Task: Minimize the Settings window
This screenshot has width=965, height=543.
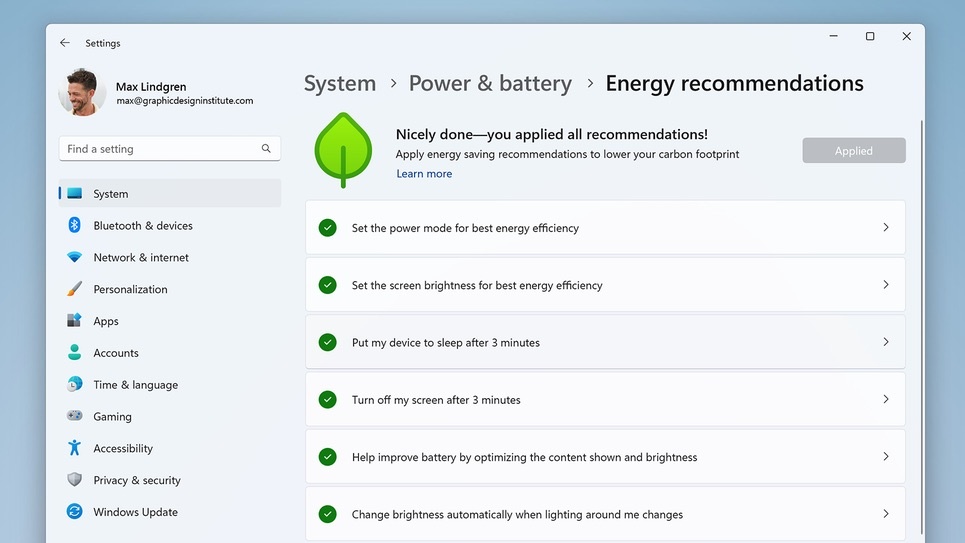Action: 833,36
